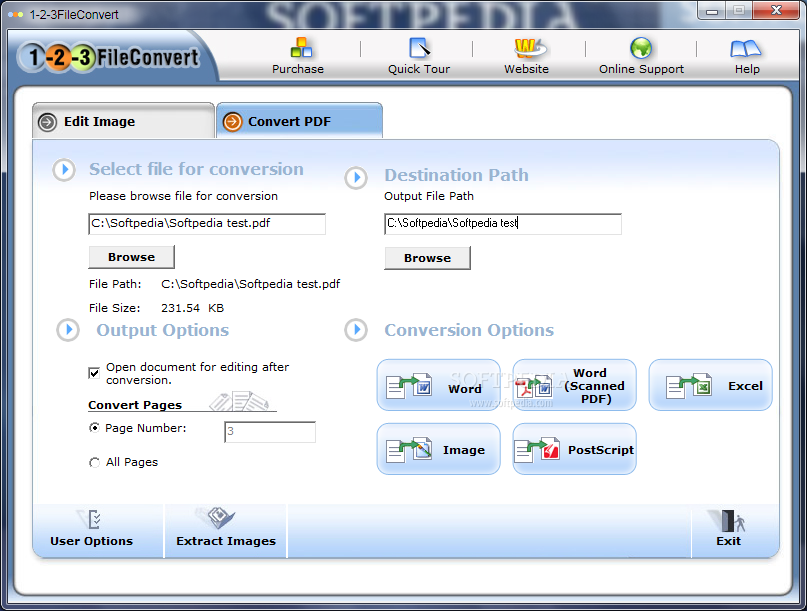The image size is (807, 611).
Task: Click the Exit door icon
Action: (x=728, y=520)
